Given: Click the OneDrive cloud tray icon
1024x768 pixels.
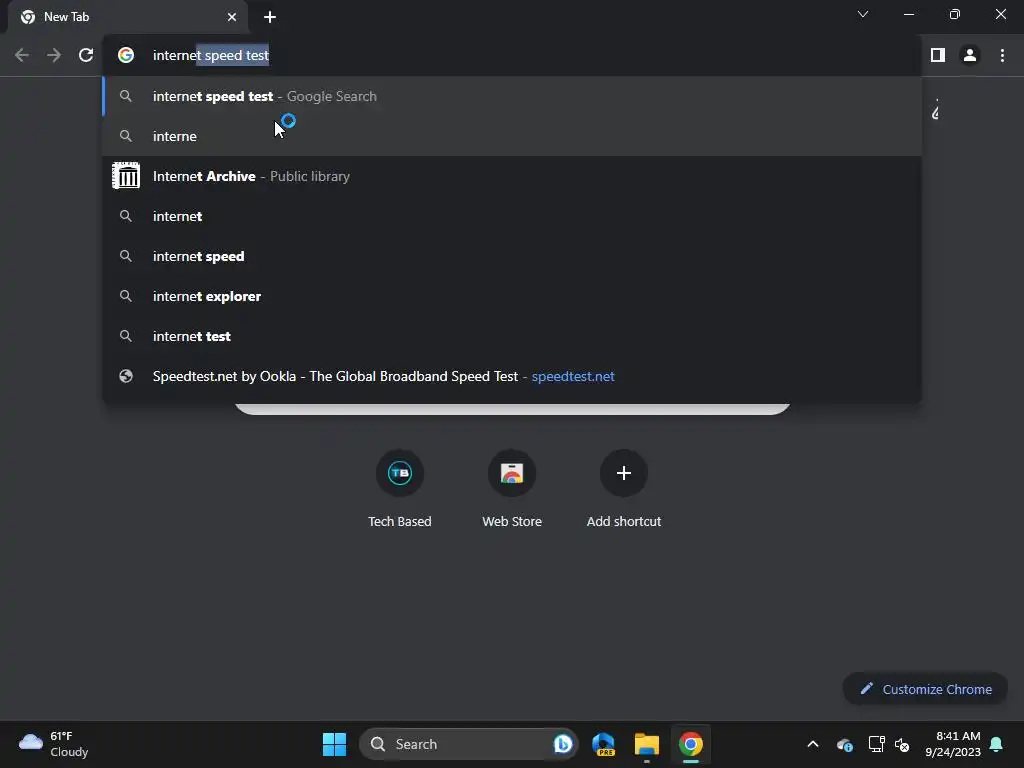Looking at the screenshot, I should (844, 744).
